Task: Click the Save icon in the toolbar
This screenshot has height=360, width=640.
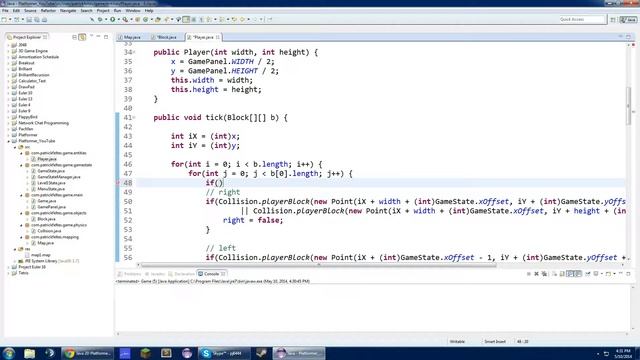Action: (29, 19)
